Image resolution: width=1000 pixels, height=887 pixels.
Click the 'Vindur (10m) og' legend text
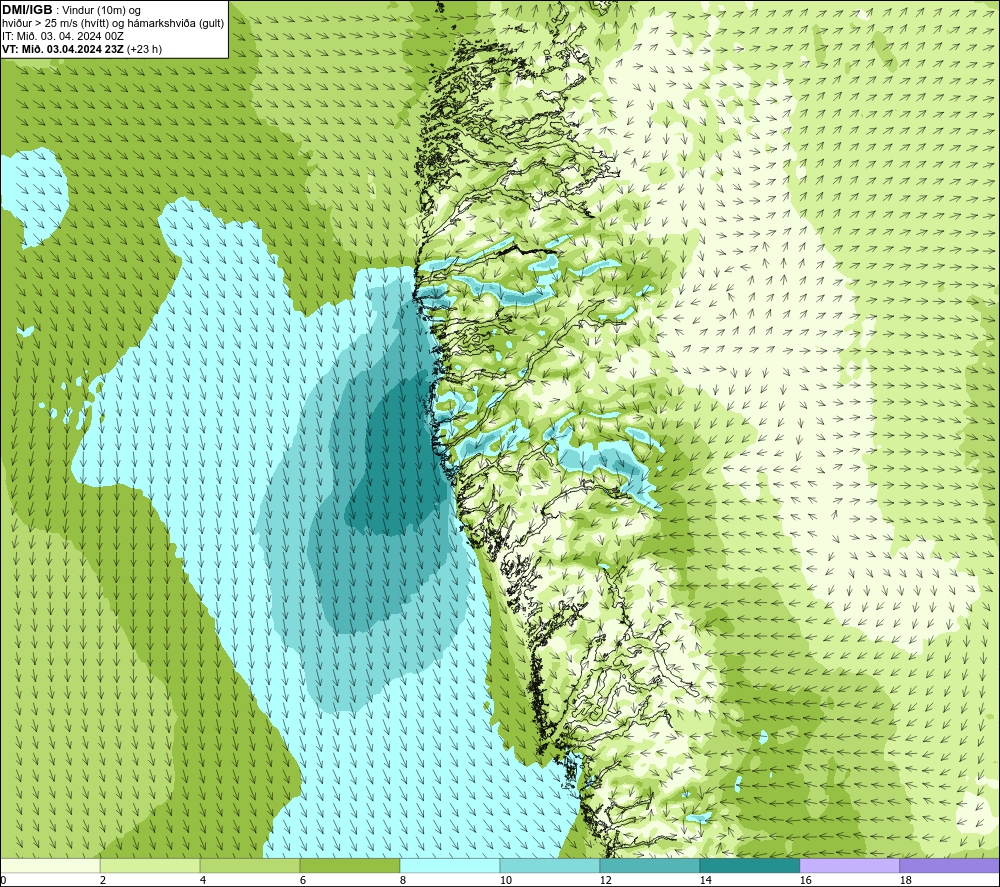pyautogui.click(x=101, y=10)
